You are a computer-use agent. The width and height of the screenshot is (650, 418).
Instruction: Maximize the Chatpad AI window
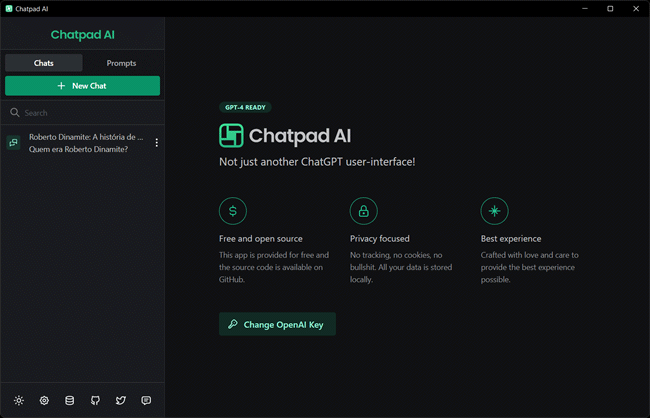pos(610,8)
